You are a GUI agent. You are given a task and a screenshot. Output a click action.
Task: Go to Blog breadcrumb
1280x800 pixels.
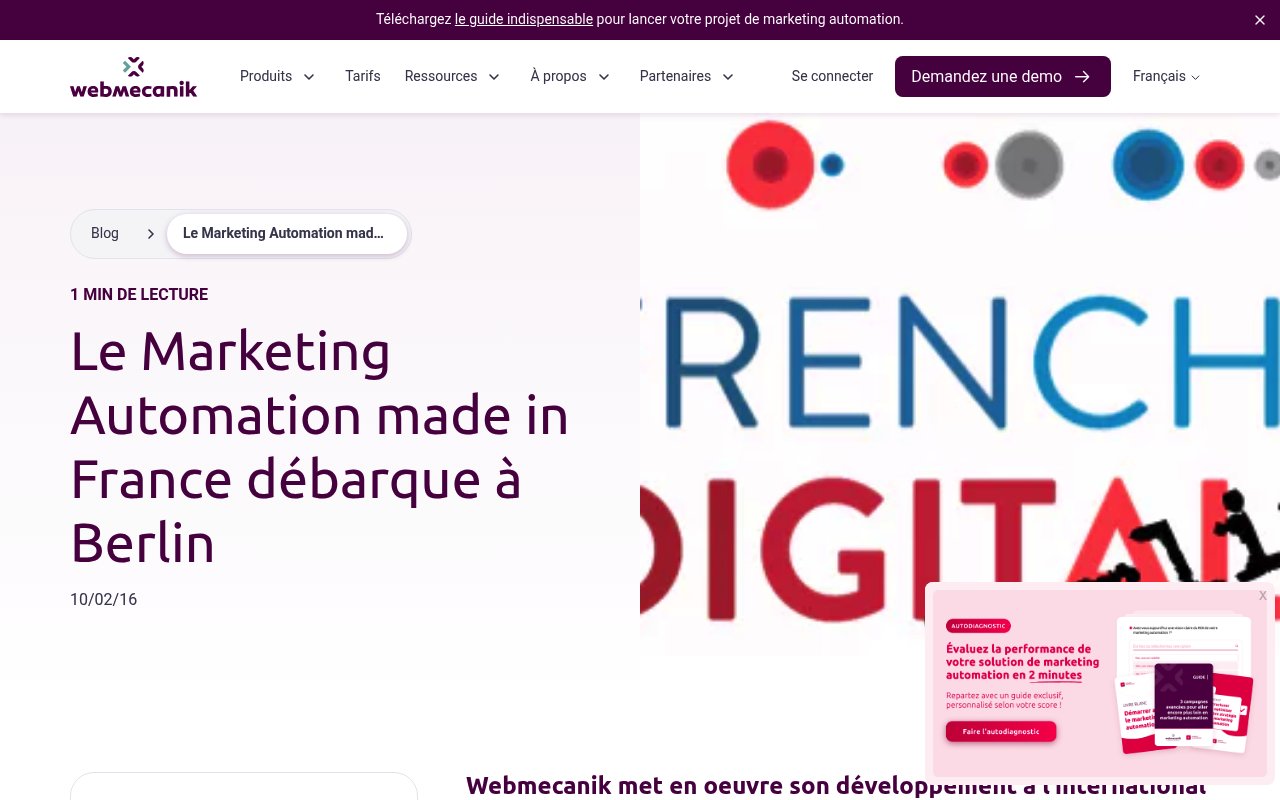[105, 233]
